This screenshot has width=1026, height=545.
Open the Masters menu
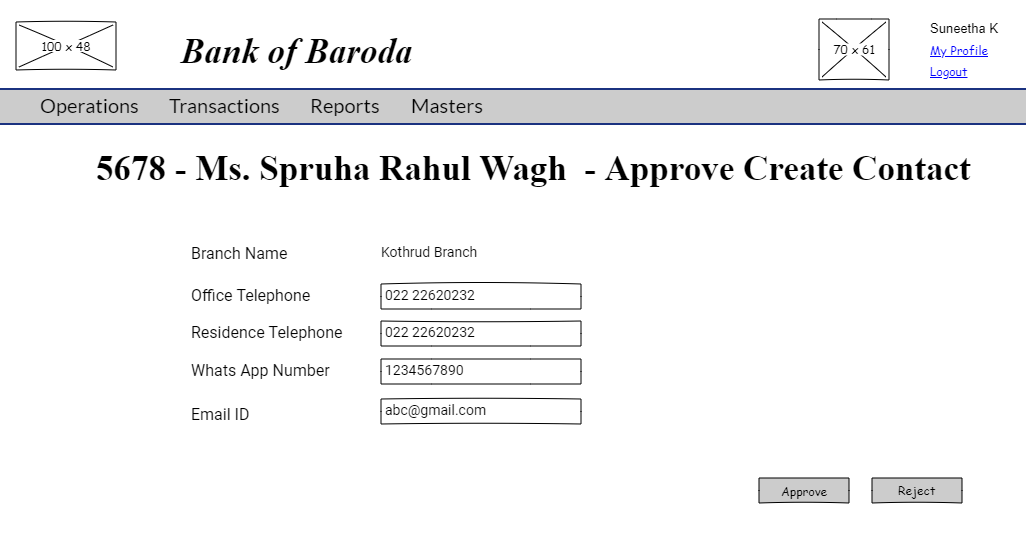tap(447, 106)
